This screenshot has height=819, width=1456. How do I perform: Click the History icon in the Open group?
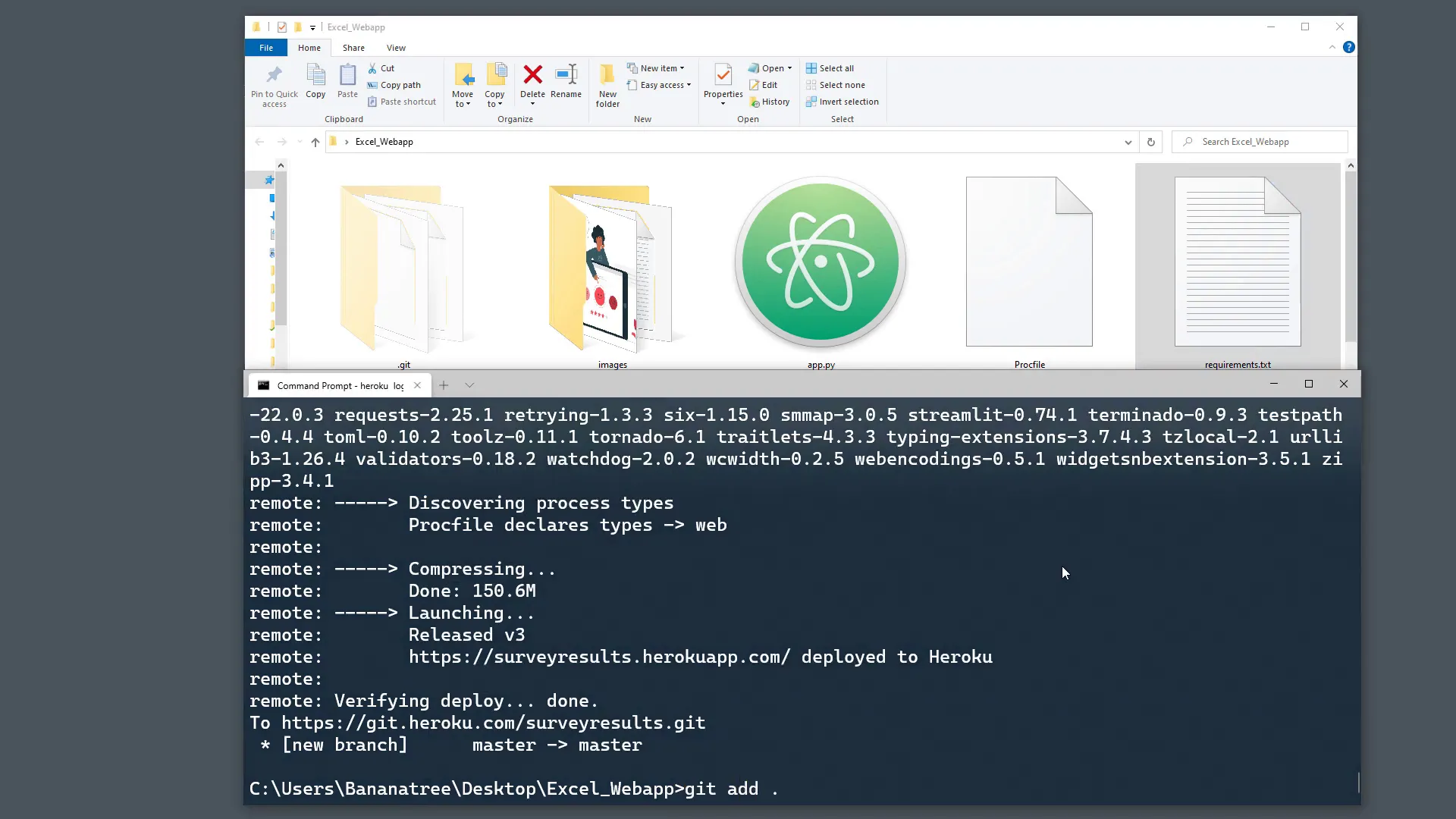point(770,102)
